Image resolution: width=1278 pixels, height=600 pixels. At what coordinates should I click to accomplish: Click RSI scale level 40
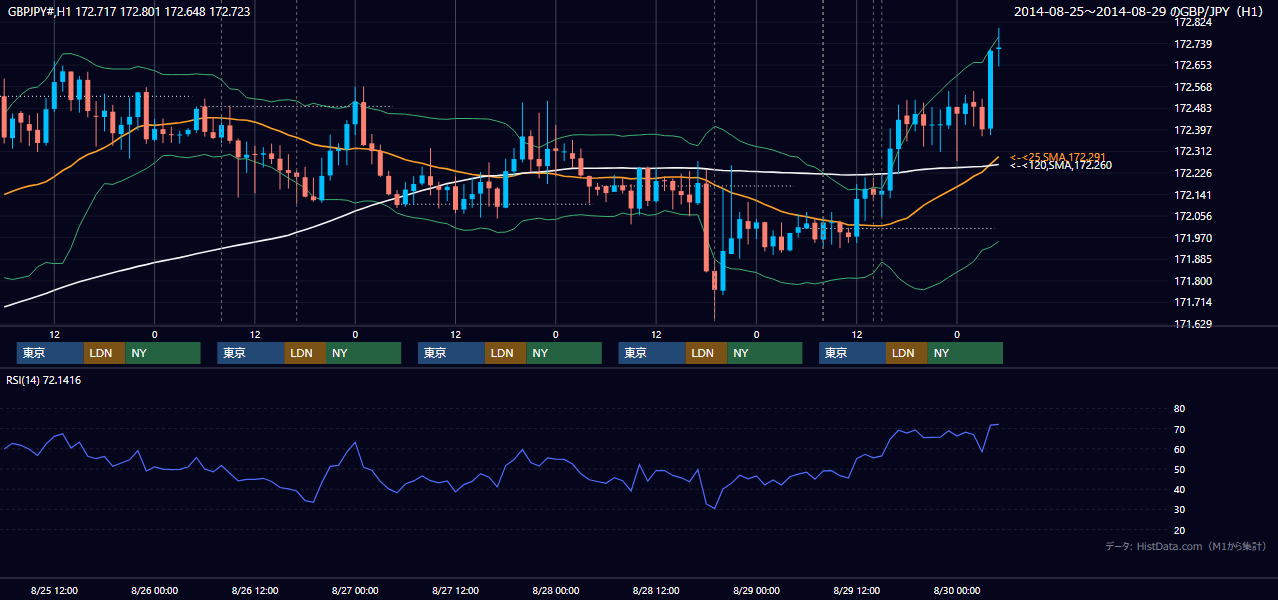[x=1179, y=489]
